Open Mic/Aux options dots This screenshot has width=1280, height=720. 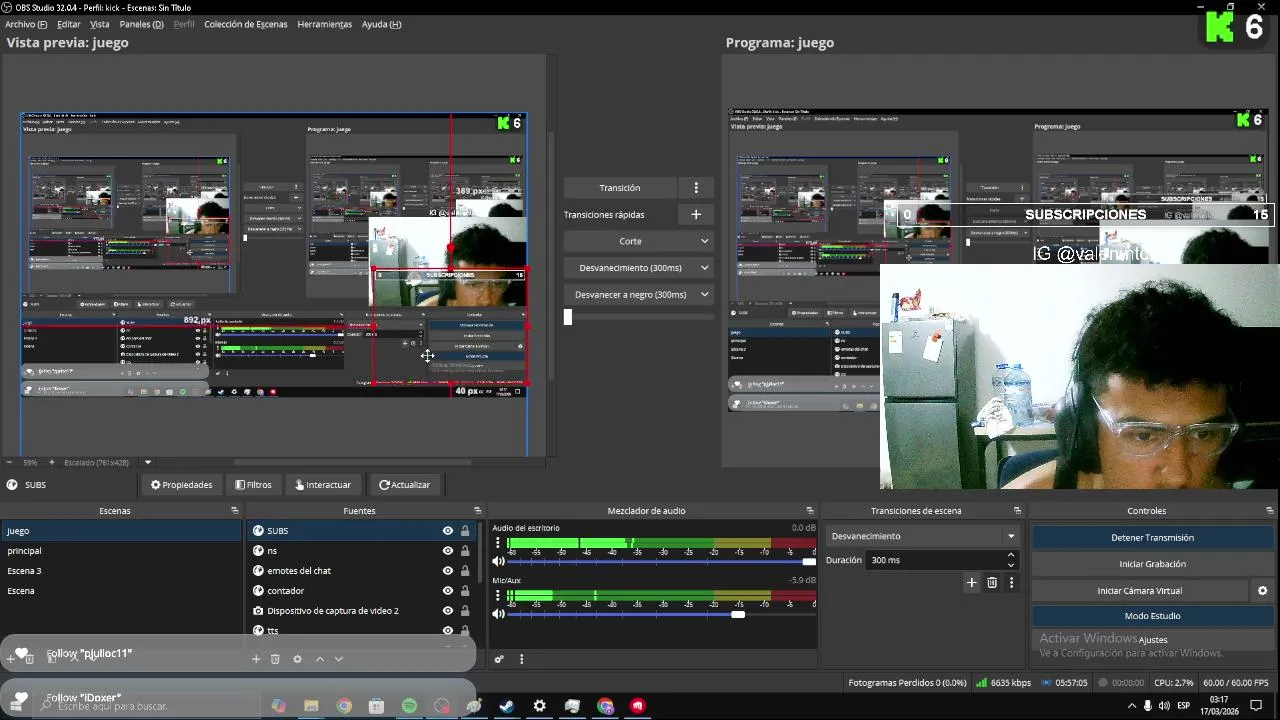[497, 597]
